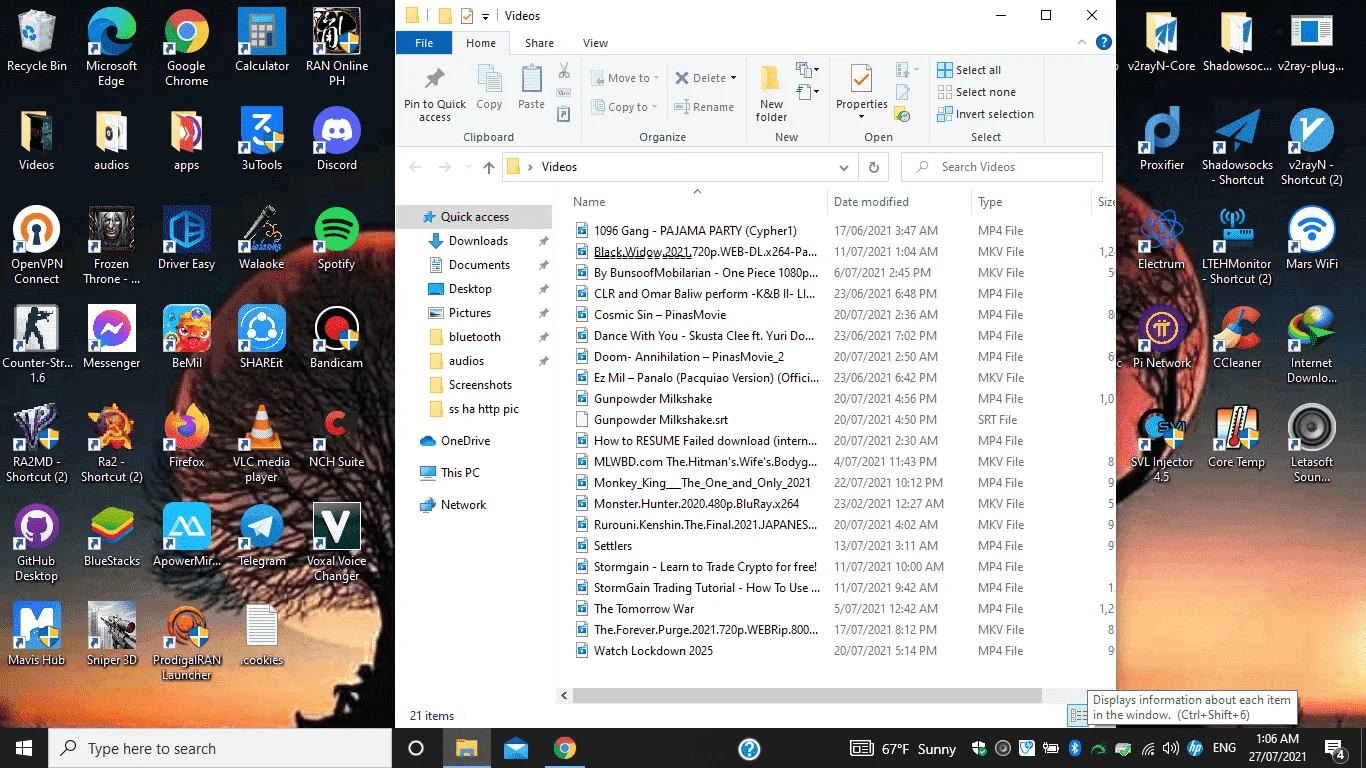Screen dimensions: 1366x768
Task: Select OneDrive in navigation pane
Action: 455,441
